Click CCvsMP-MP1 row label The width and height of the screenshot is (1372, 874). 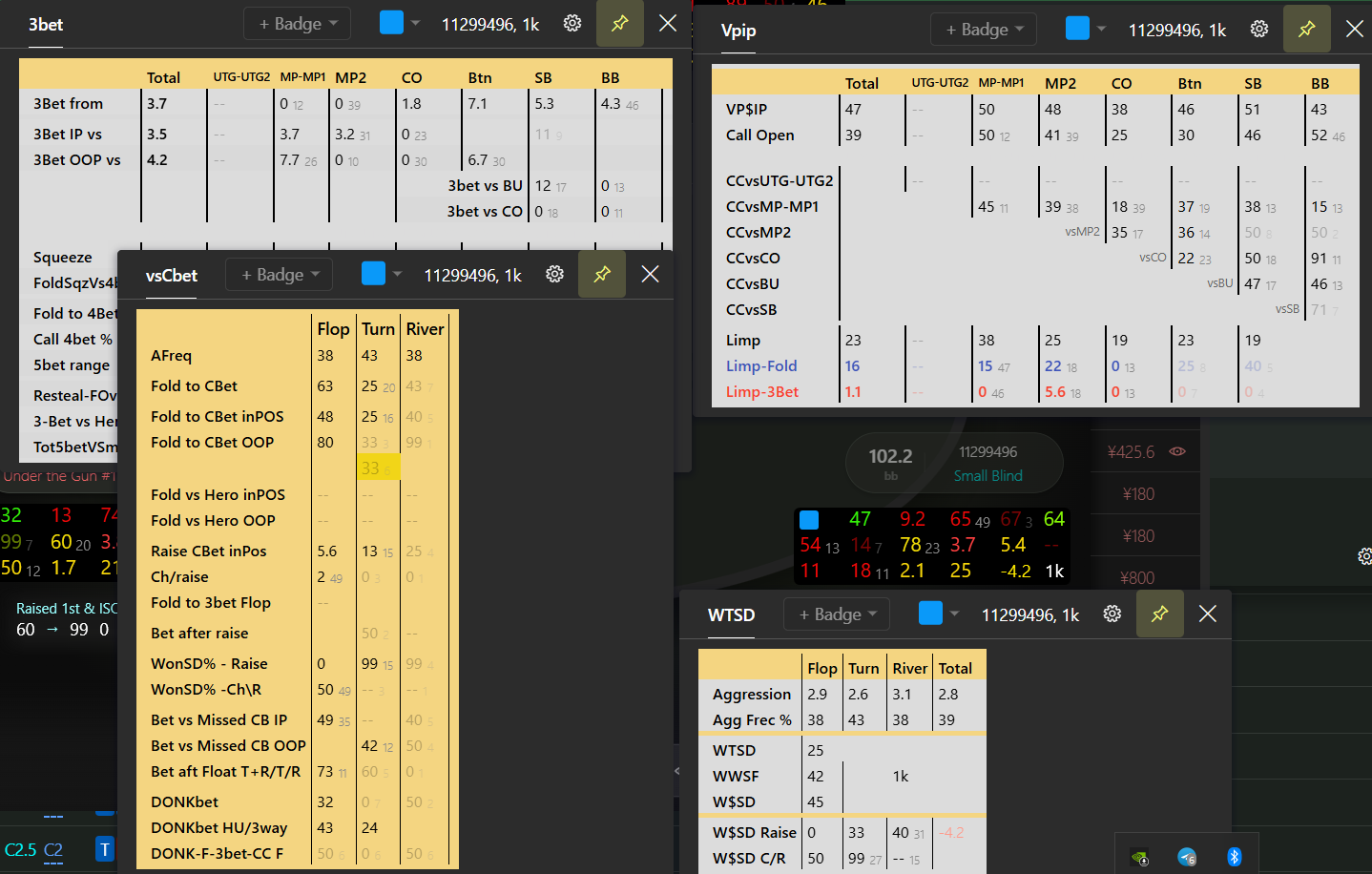[x=772, y=207]
